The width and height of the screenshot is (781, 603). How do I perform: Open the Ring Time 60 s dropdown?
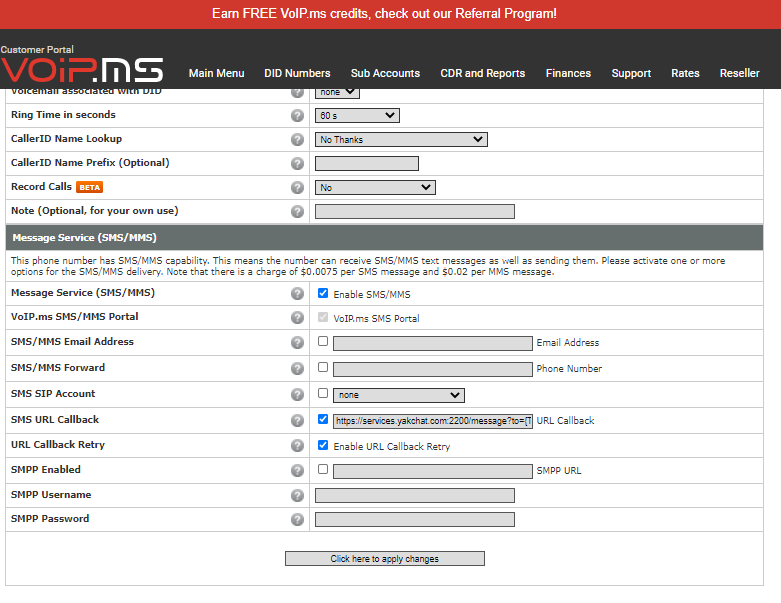coord(357,116)
